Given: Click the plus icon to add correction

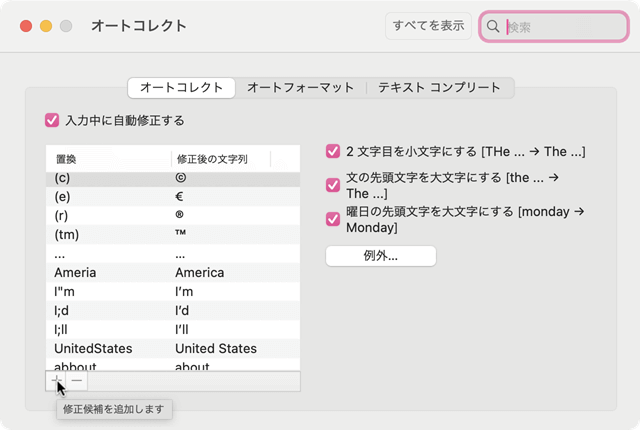Looking at the screenshot, I should (x=54, y=380).
